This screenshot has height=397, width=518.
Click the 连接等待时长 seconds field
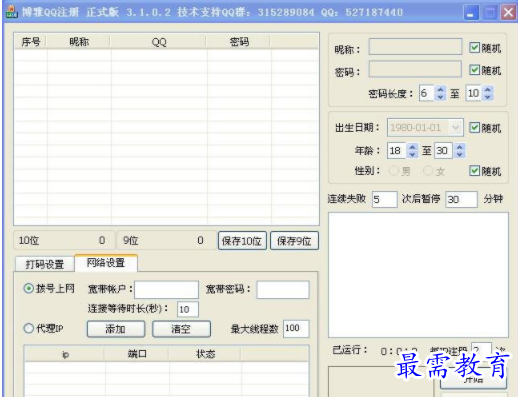[188, 309]
